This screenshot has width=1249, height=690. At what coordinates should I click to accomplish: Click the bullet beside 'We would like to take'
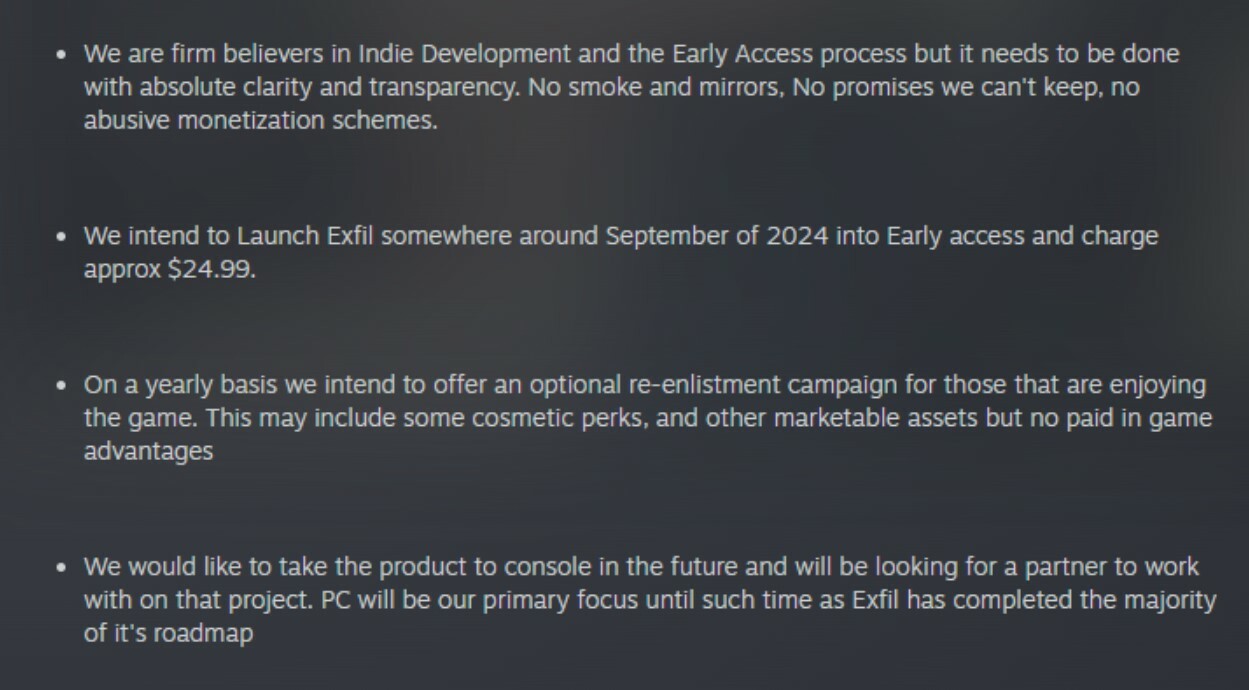click(63, 569)
